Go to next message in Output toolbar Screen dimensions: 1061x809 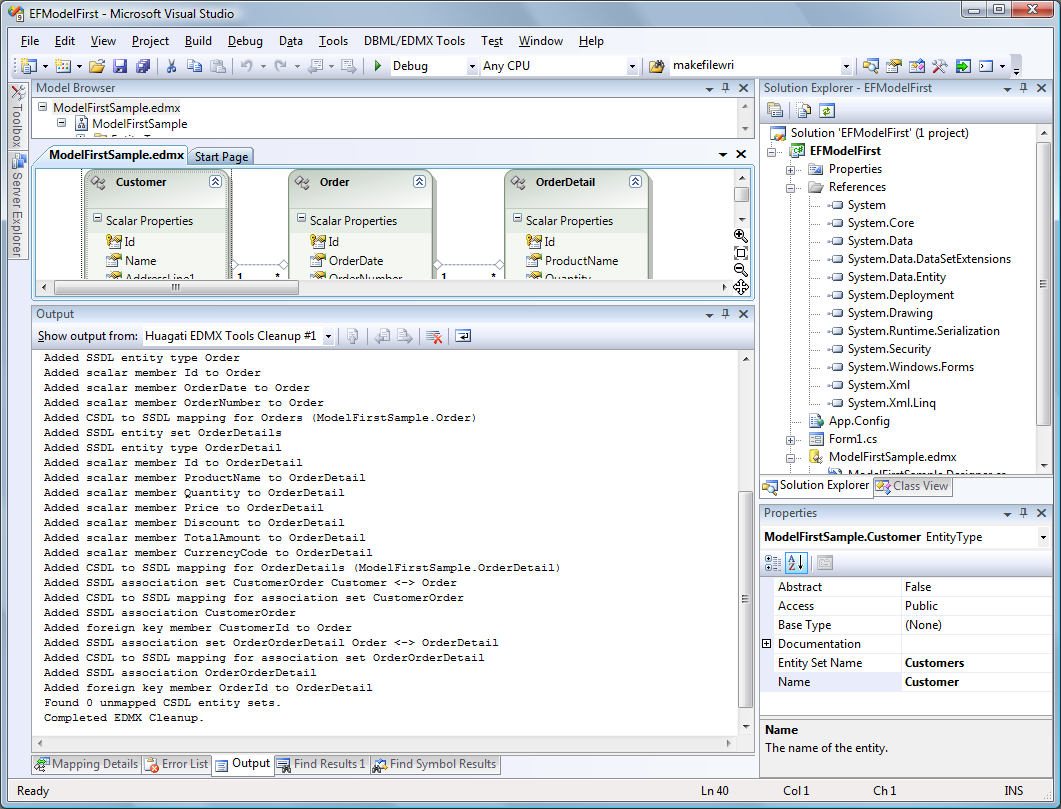pyautogui.click(x=405, y=336)
